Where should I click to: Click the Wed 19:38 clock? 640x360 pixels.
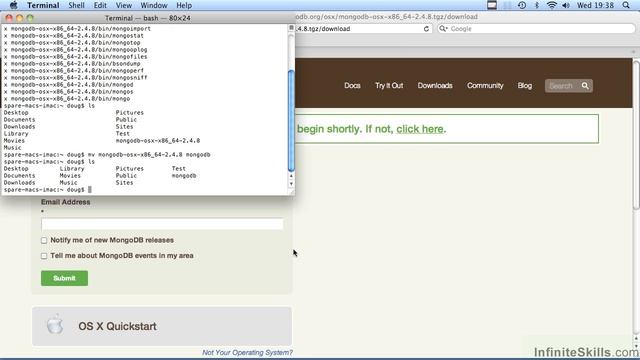tap(595, 5)
